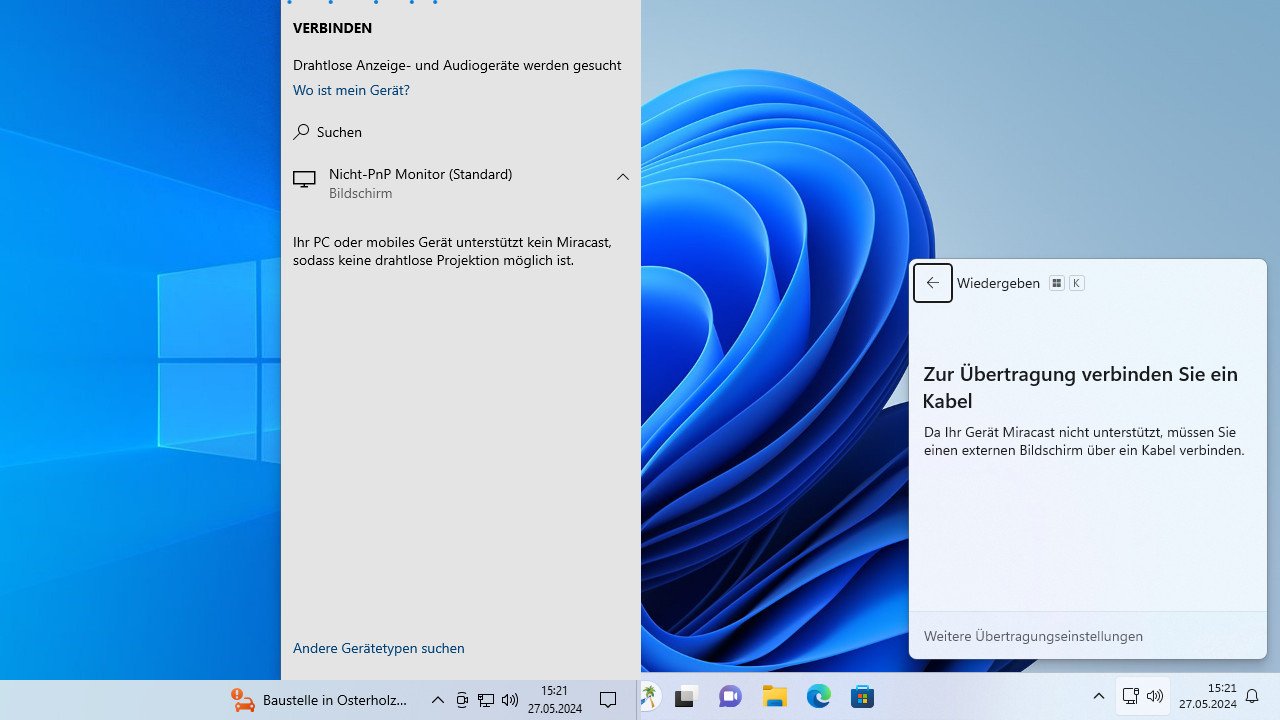Open the notification bell in the right taskbar
The image size is (1280, 720).
(x=1251, y=698)
